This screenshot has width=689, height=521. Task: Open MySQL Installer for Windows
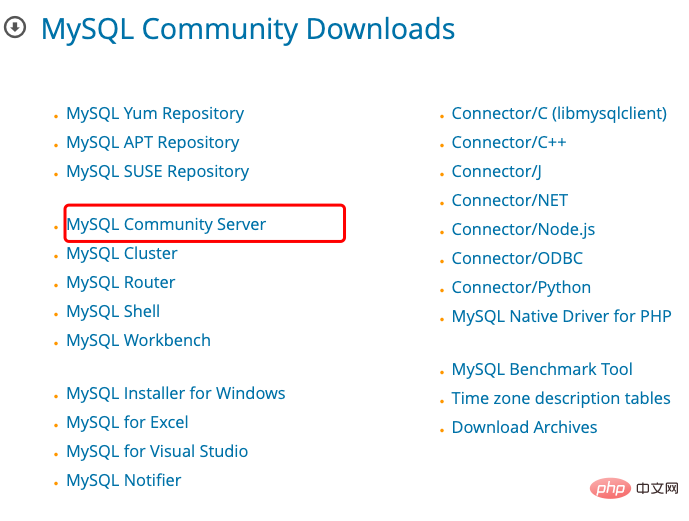[x=176, y=393]
